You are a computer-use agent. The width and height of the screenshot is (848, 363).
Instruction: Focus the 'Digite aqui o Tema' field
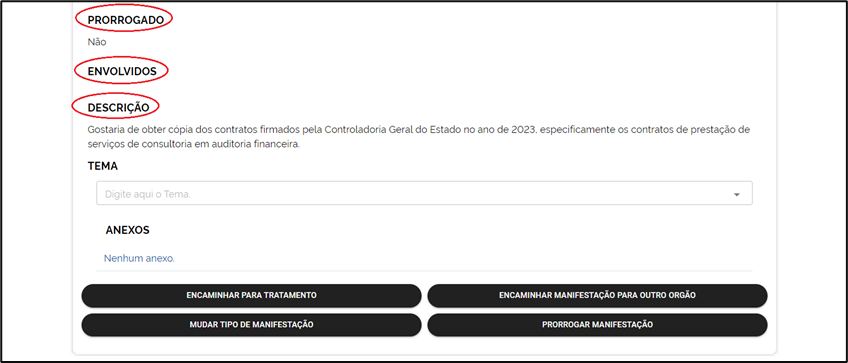point(424,193)
